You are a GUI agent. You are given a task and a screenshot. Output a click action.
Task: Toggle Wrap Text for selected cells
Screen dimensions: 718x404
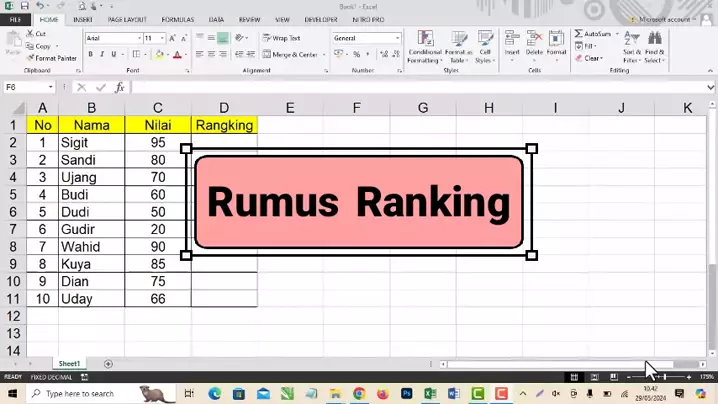tap(281, 38)
